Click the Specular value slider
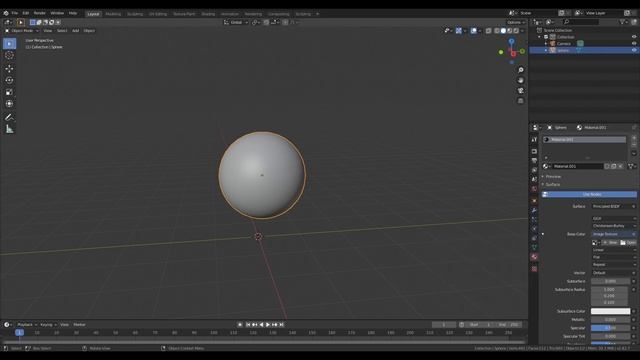This screenshot has height=360, width=640. 610,328
